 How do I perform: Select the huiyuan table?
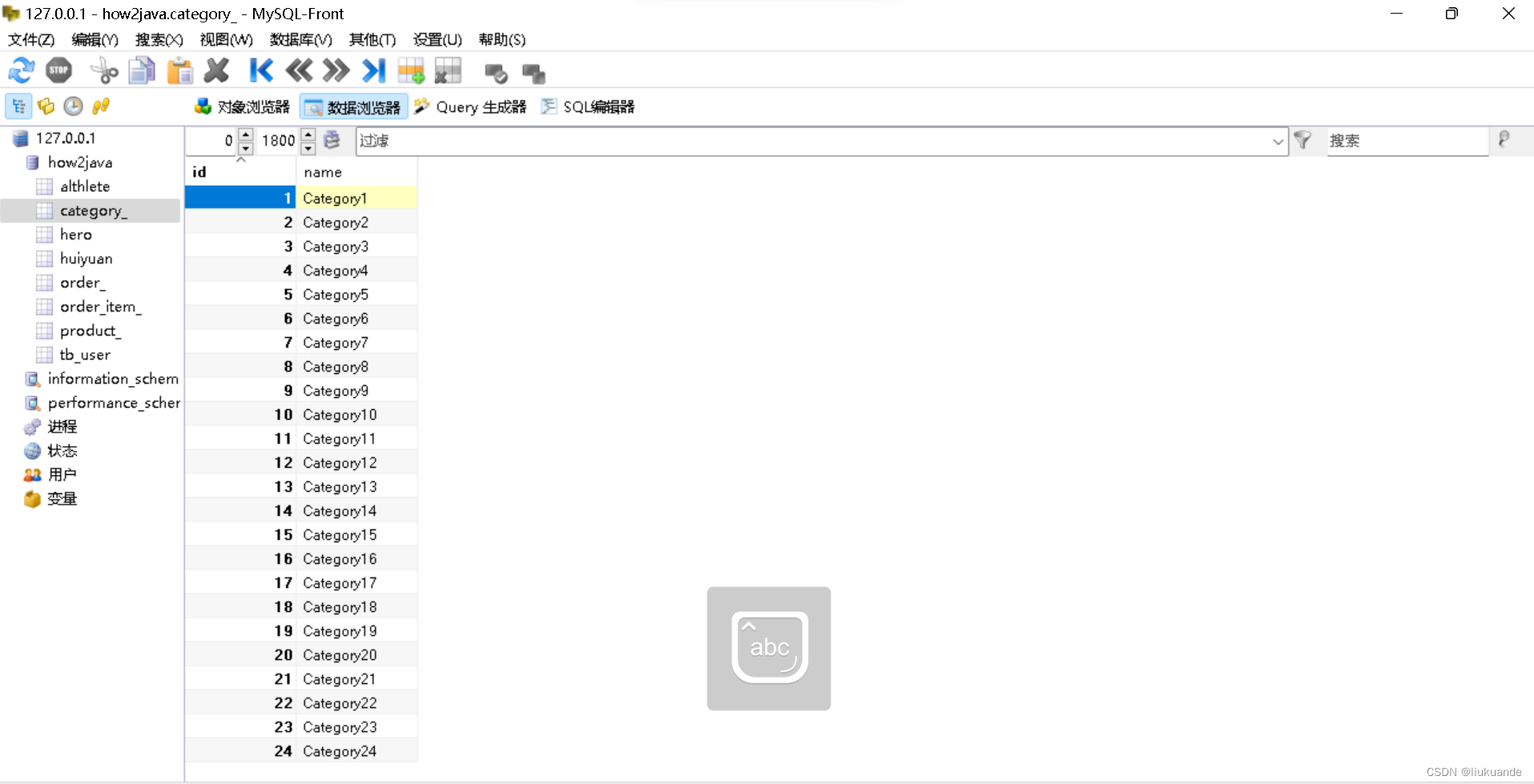point(86,258)
